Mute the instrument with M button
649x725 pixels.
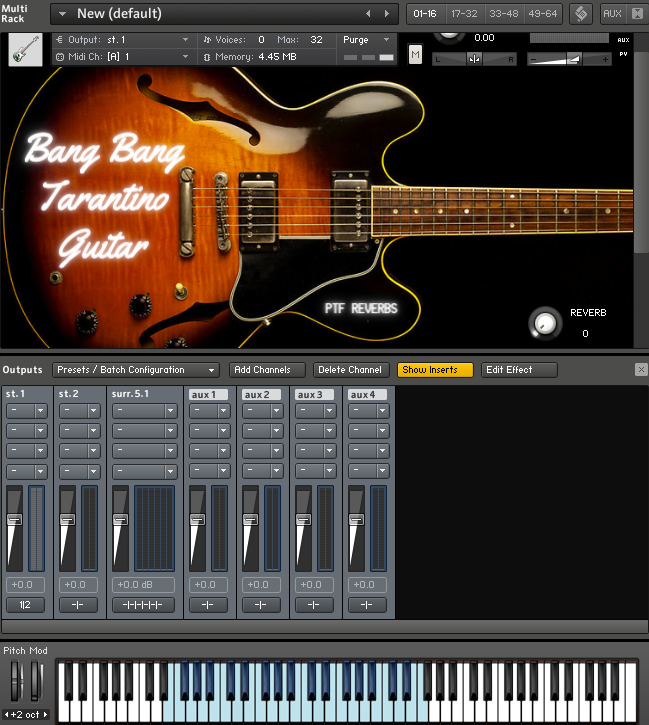[x=415, y=55]
